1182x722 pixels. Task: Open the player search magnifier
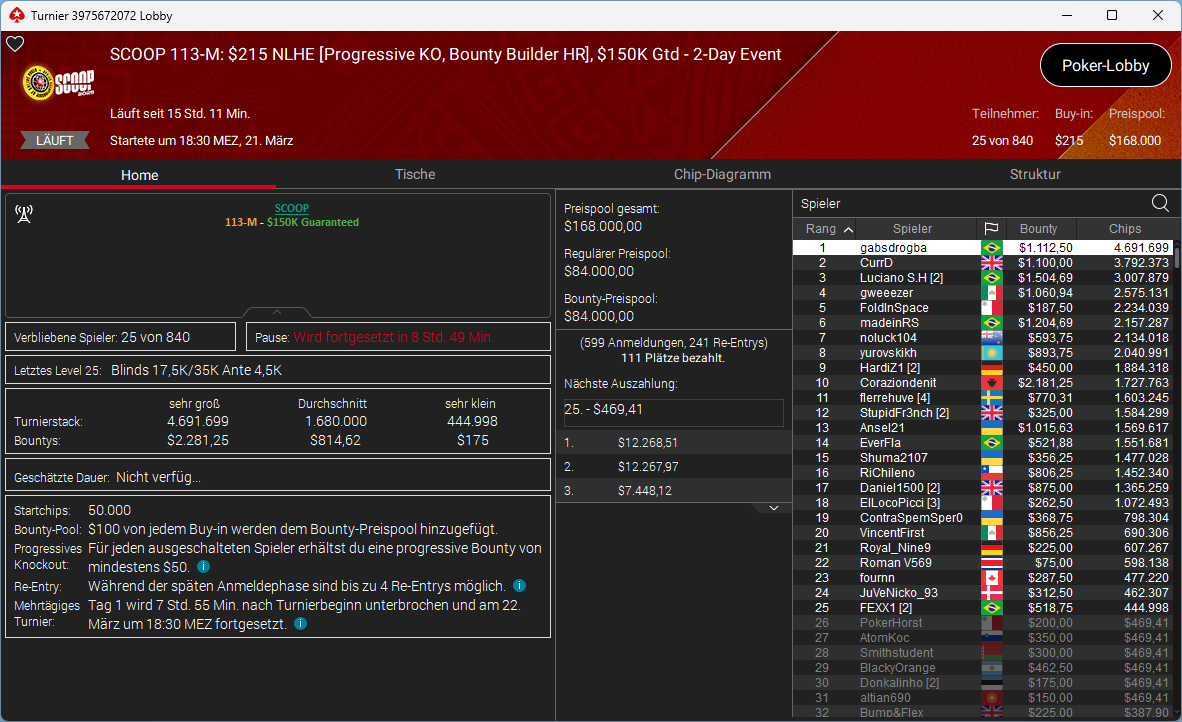coord(1160,203)
